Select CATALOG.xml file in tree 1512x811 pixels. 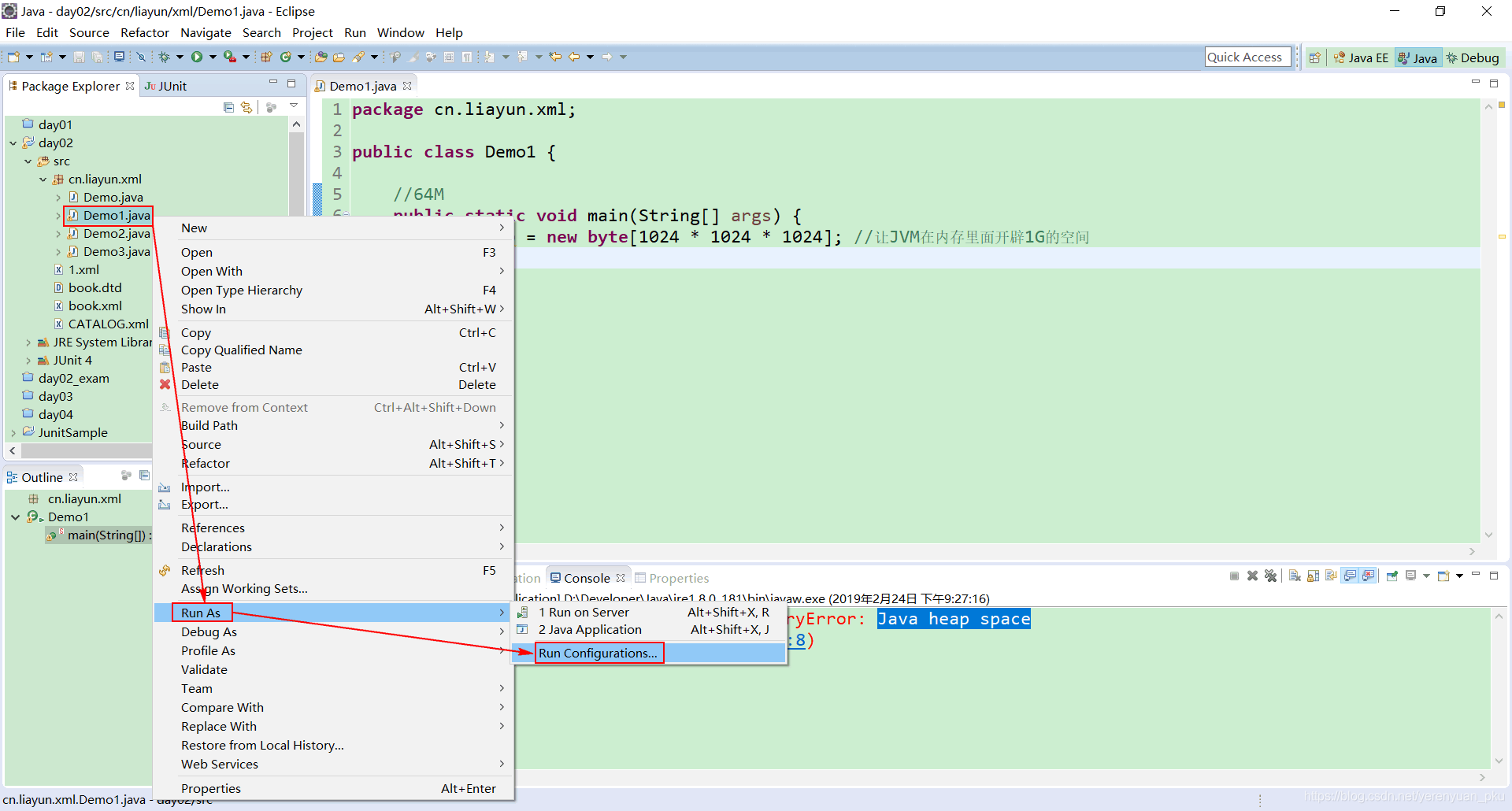[x=109, y=324]
